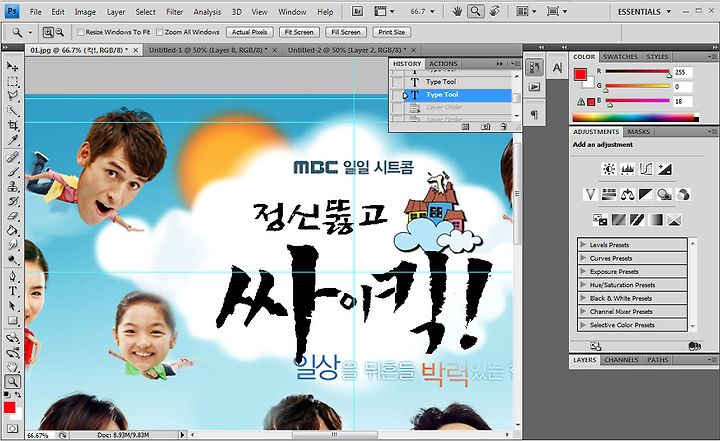Add a Channel Mixer adjustment
The width and height of the screenshot is (720, 441).
click(683, 194)
